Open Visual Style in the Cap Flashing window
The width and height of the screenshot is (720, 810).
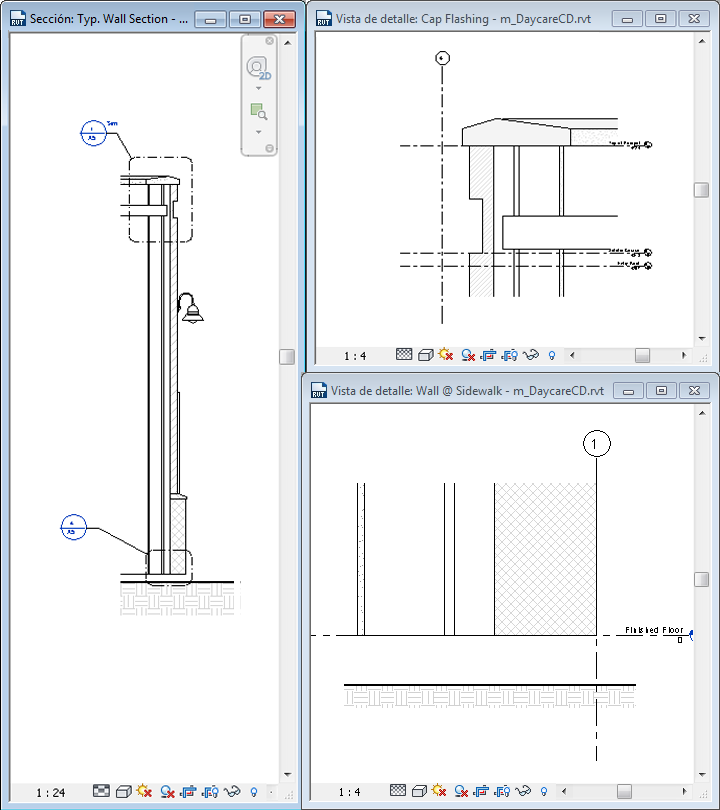point(426,355)
